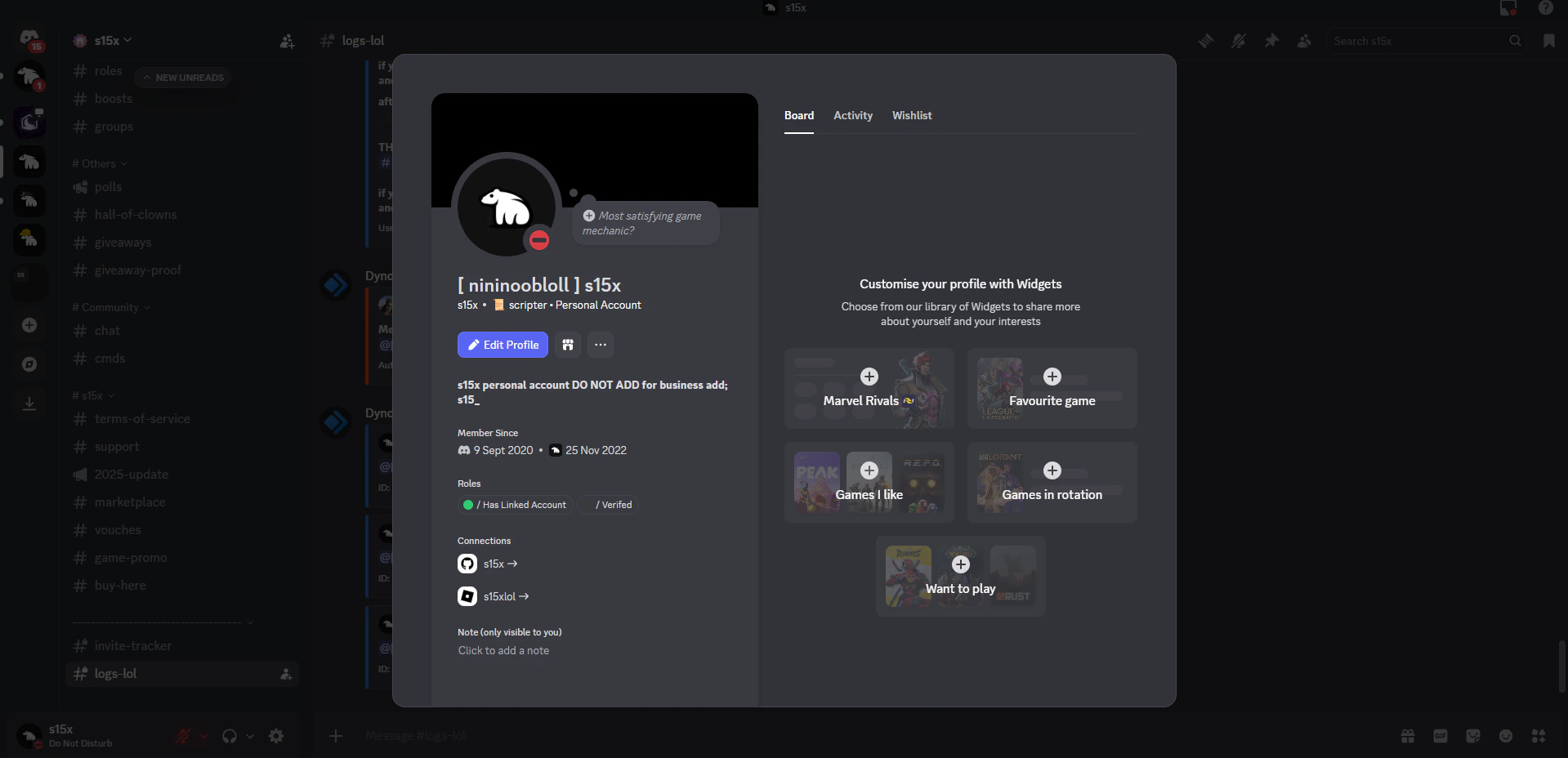The width and height of the screenshot is (1568, 758).
Task: Toggle microphone mute in user panel
Action: pyautogui.click(x=183, y=736)
